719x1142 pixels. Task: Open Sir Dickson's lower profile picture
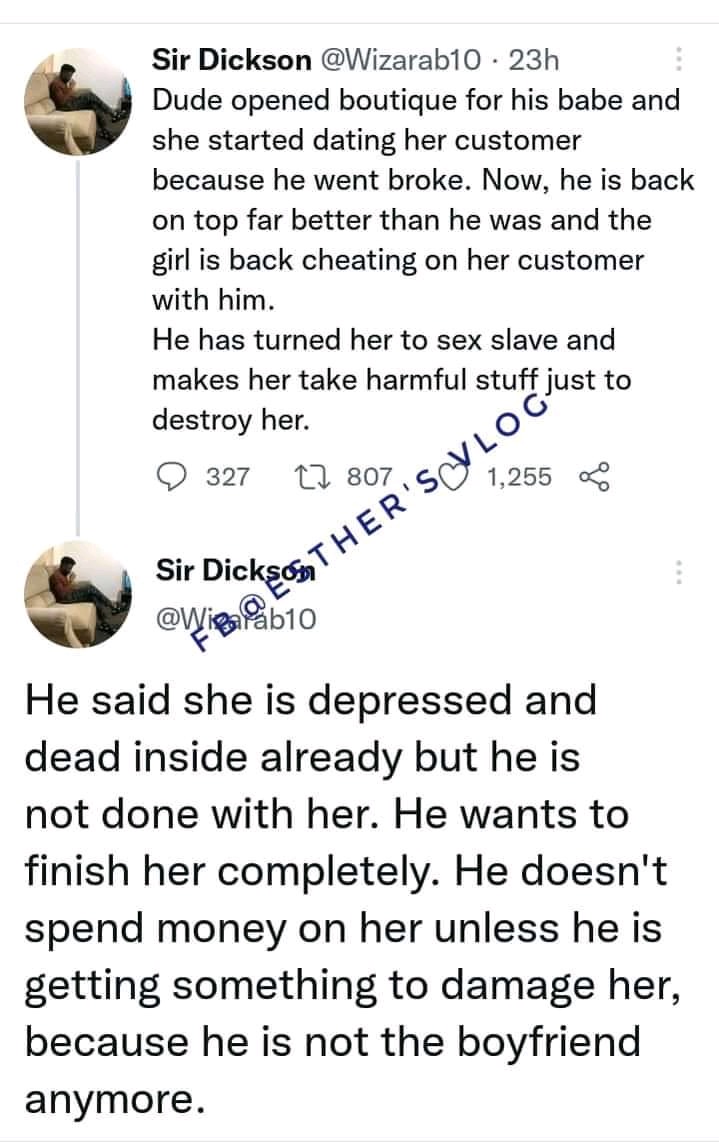78,594
